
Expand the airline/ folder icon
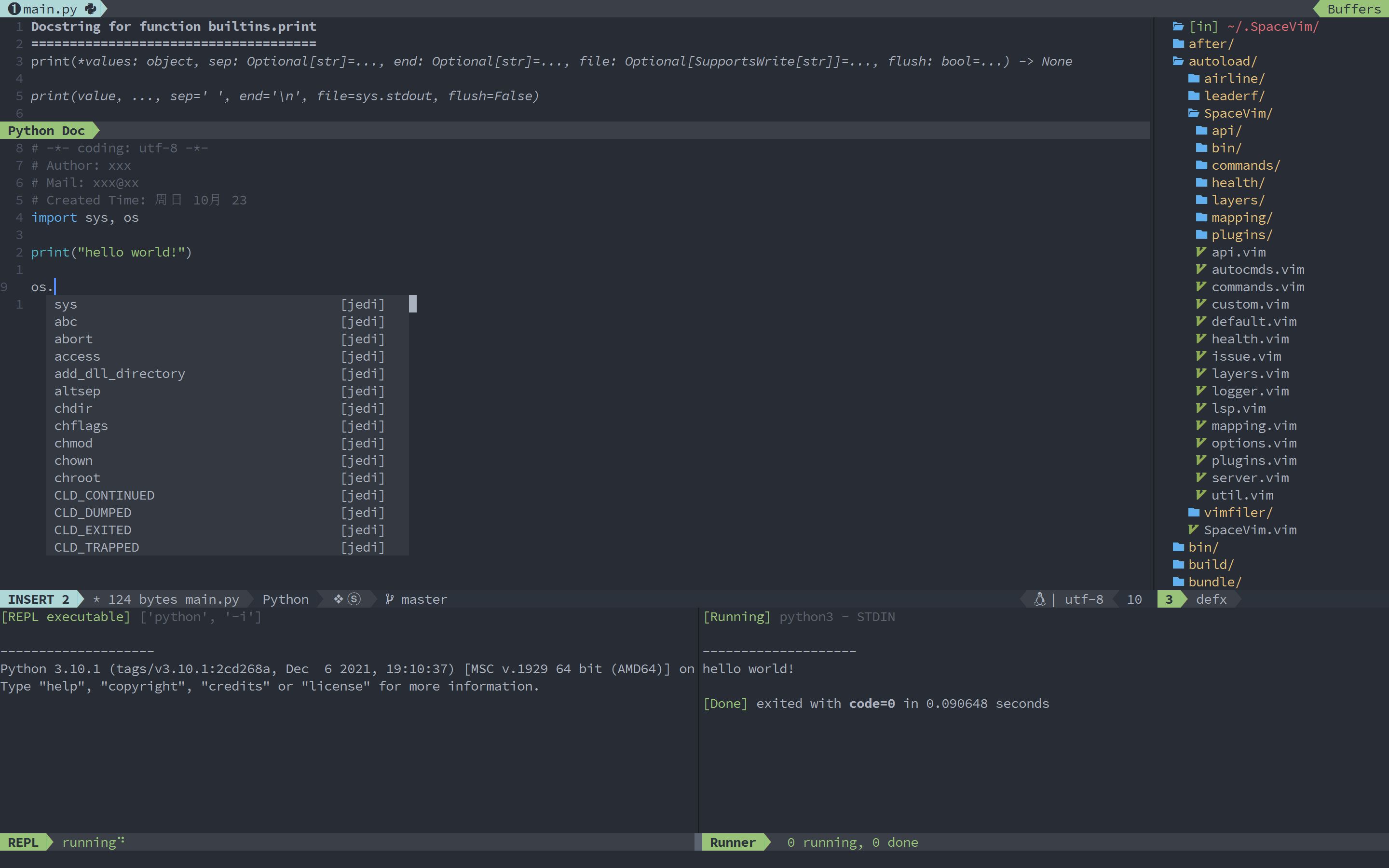pyautogui.click(x=1194, y=78)
